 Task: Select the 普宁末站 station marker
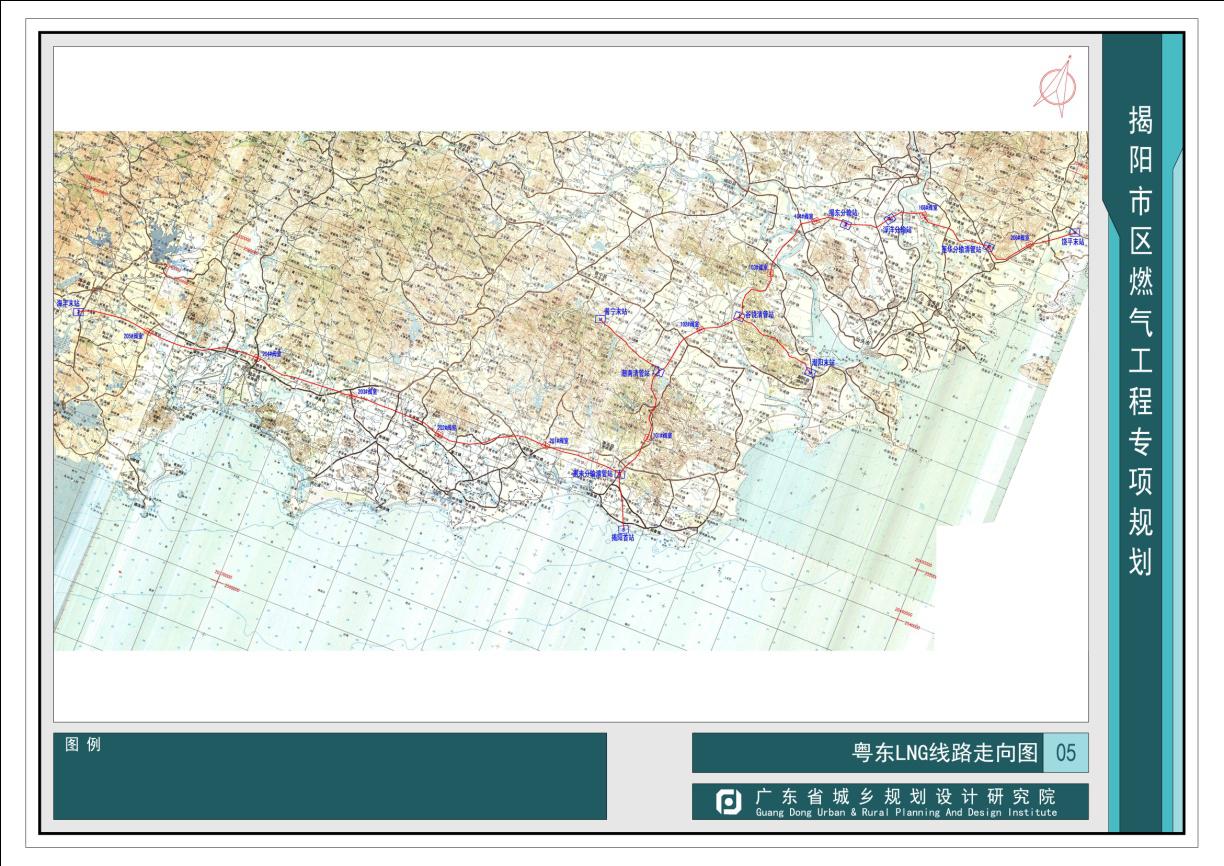599,319
